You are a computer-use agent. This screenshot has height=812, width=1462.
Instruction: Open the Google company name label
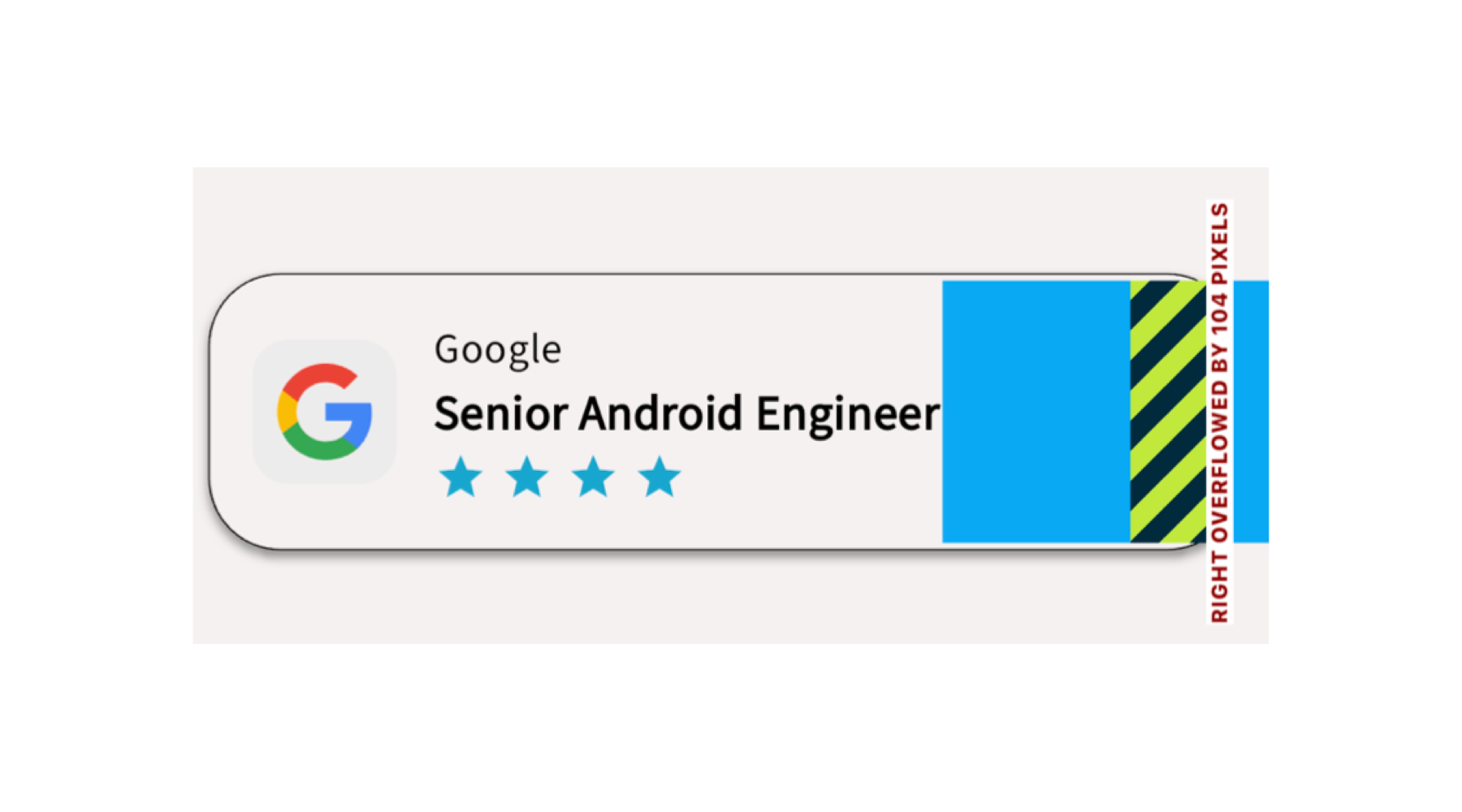497,350
